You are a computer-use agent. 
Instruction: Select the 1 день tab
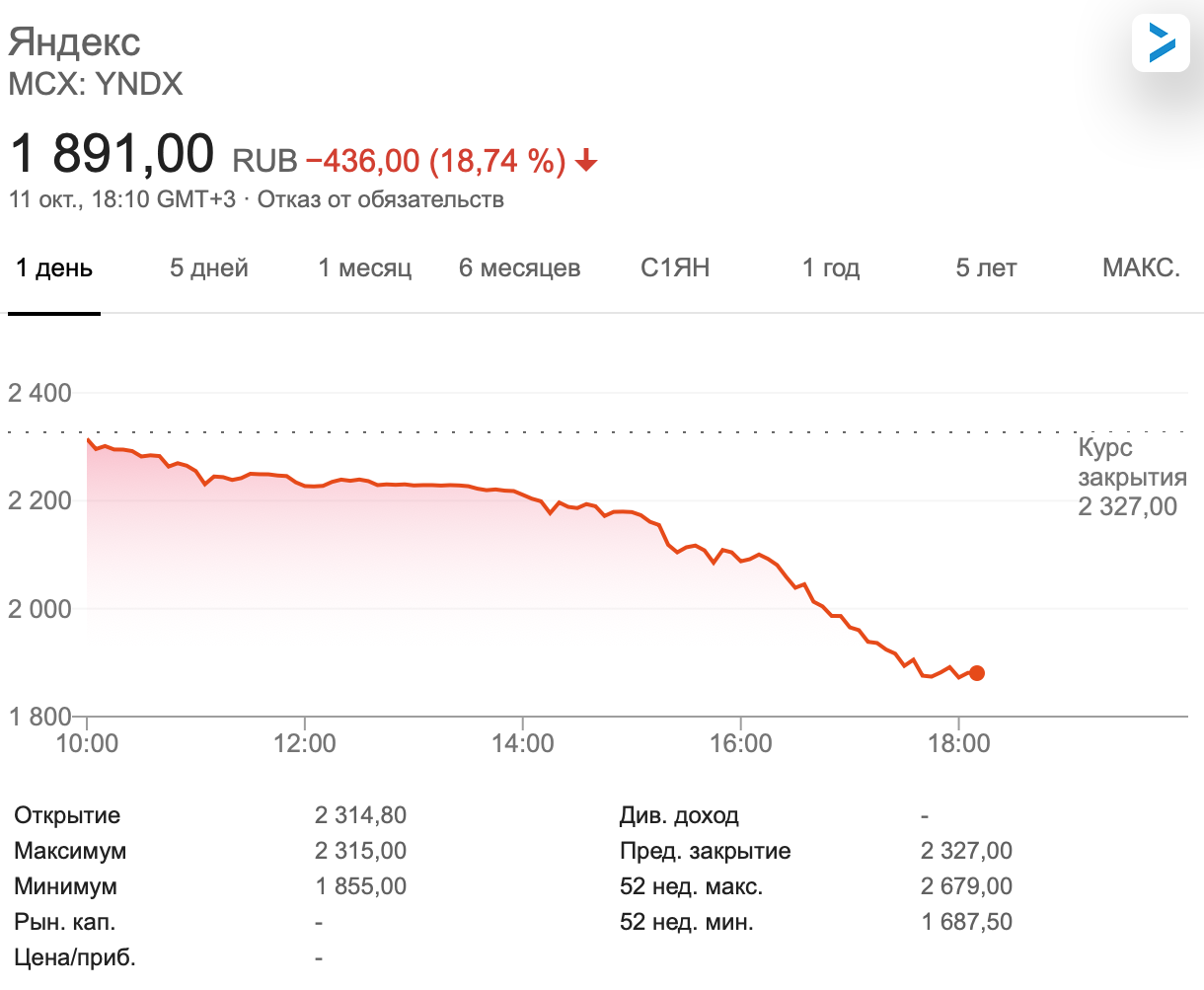(54, 268)
